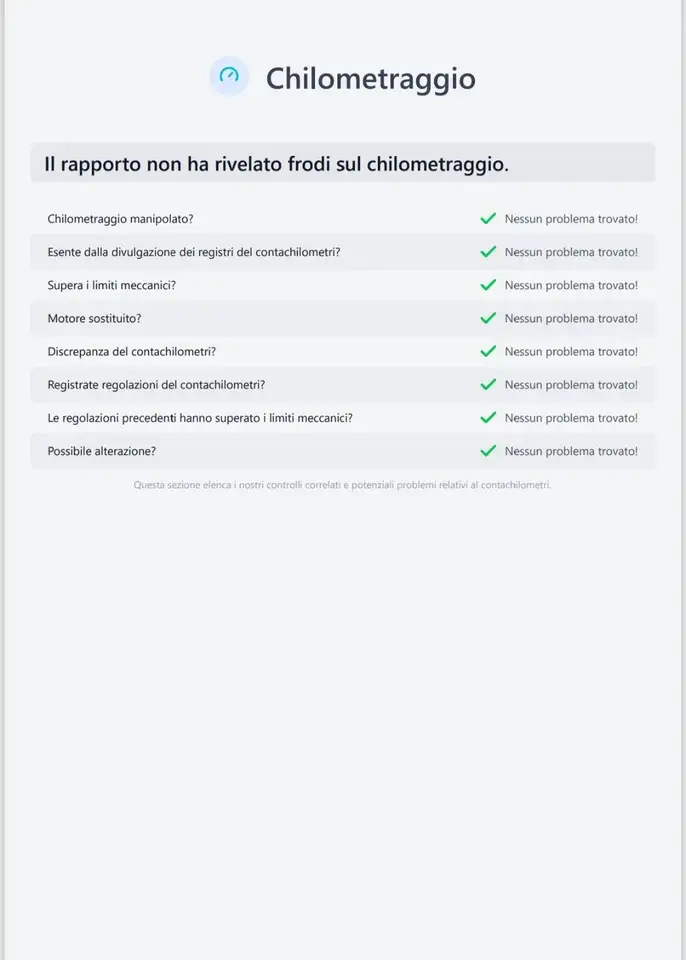The height and width of the screenshot is (960, 686).
Task: Click the speedometer icon beside Chilometraggio
Action: pos(229,76)
